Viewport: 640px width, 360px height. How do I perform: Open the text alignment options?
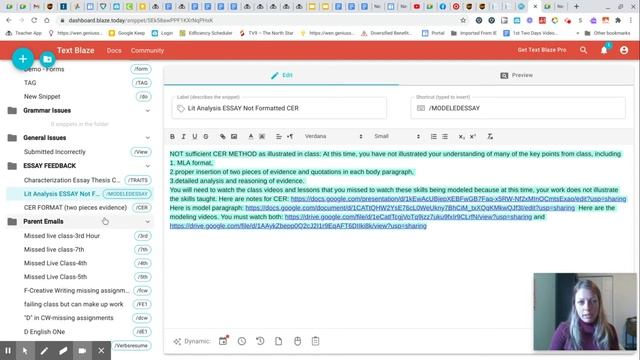[279, 136]
